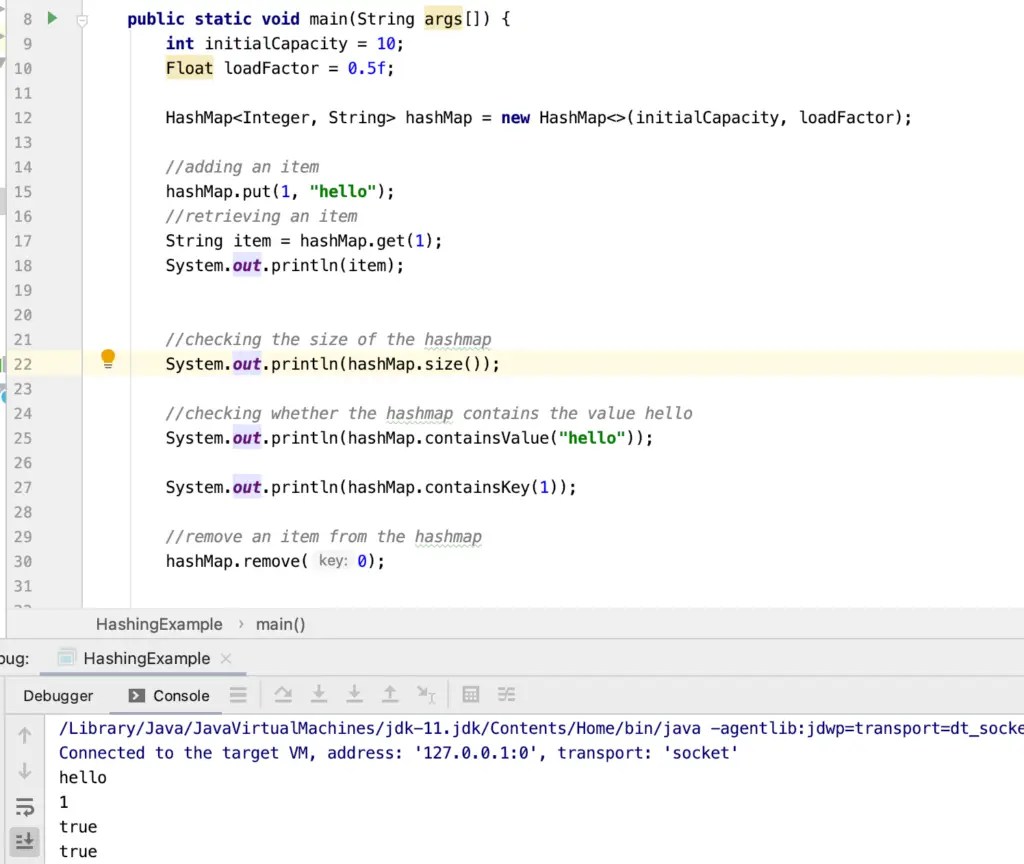Click 'loadFactor' variable on line 10
1024x864 pixels.
[x=271, y=68]
